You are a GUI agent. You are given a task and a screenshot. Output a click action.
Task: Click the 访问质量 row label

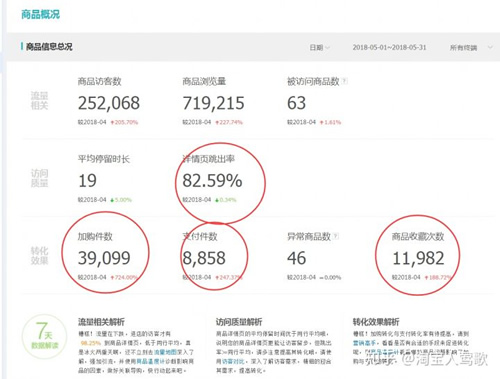click(x=39, y=178)
